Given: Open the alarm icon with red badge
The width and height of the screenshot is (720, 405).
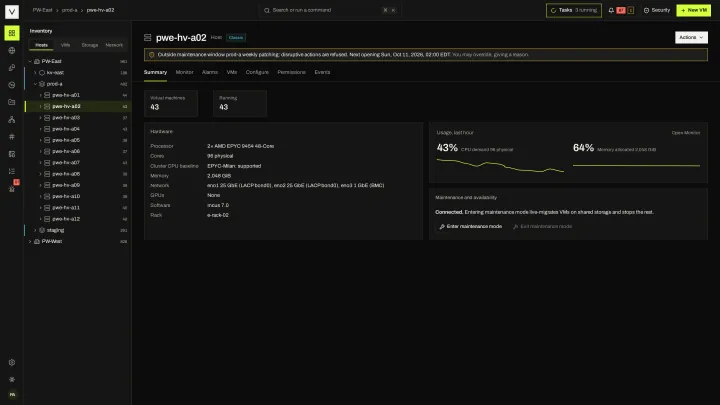Looking at the screenshot, I should (x=12, y=187).
